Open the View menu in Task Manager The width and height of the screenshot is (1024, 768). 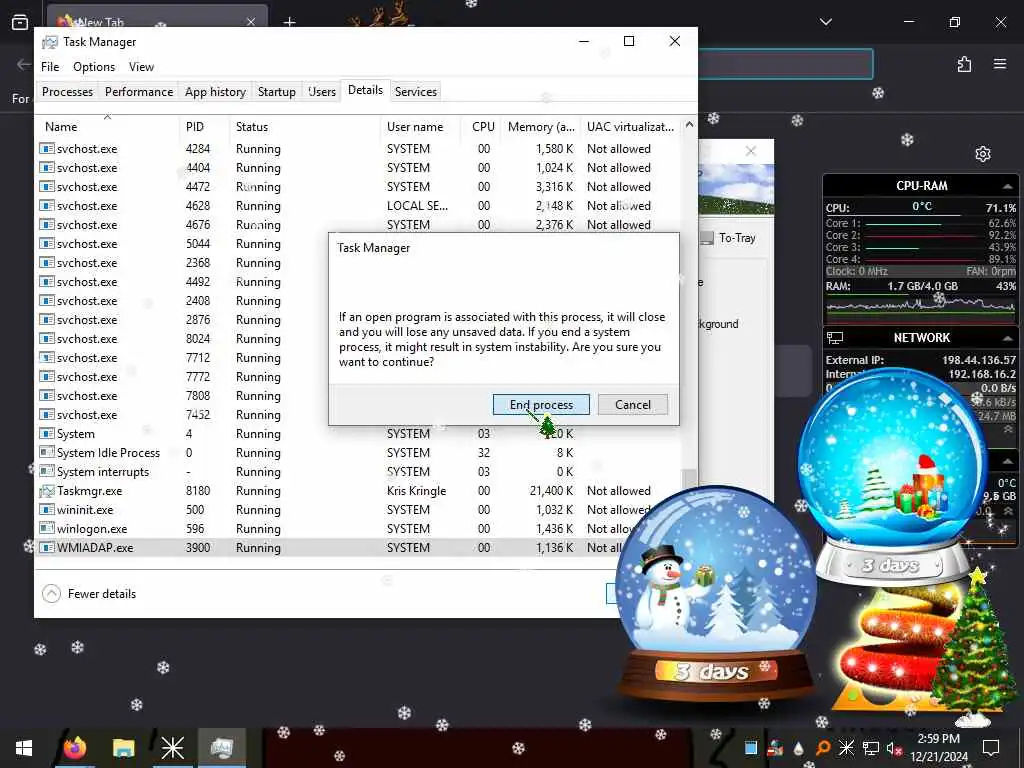[x=141, y=67]
